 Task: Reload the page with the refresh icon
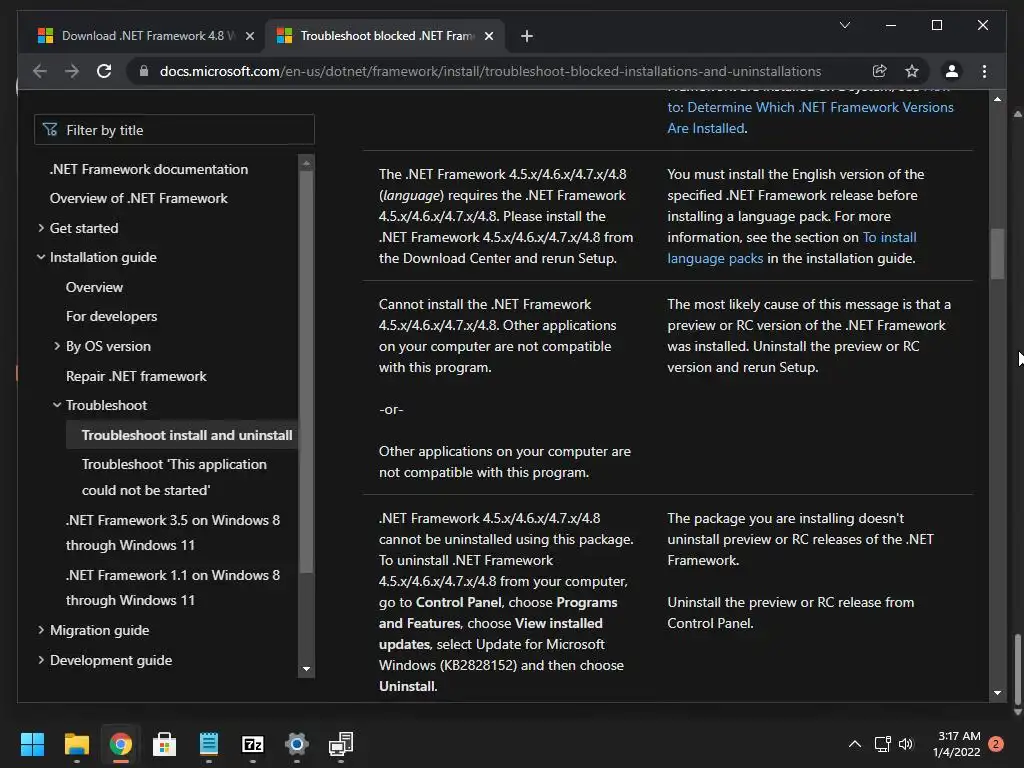coord(104,71)
